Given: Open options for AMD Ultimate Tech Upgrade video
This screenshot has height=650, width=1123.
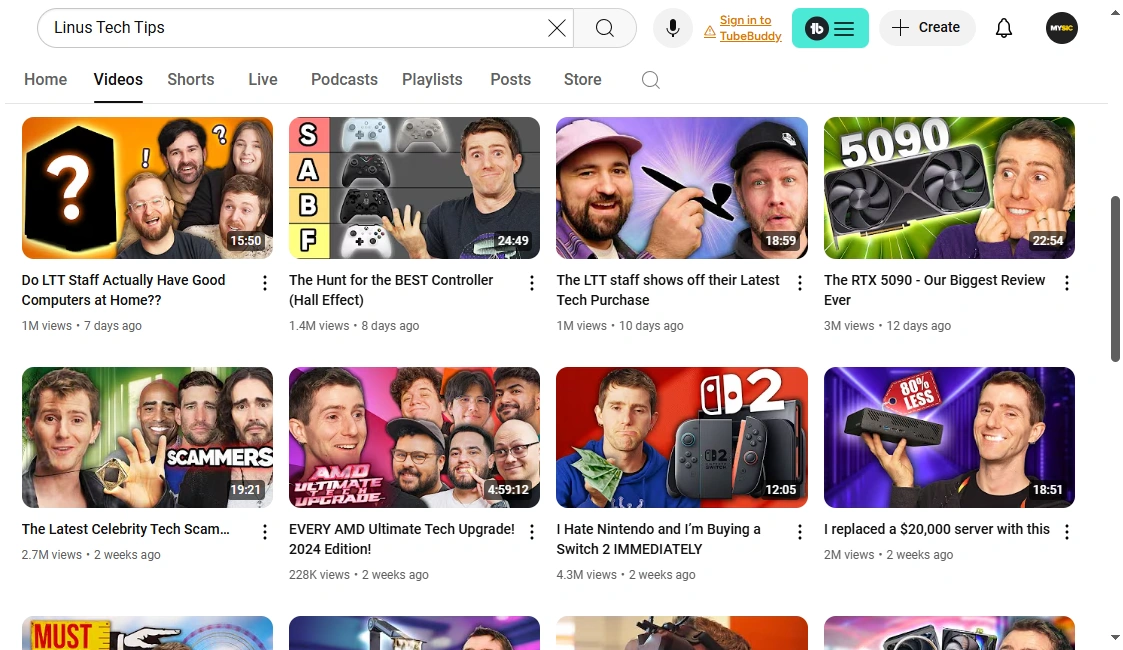Looking at the screenshot, I should click(532, 532).
